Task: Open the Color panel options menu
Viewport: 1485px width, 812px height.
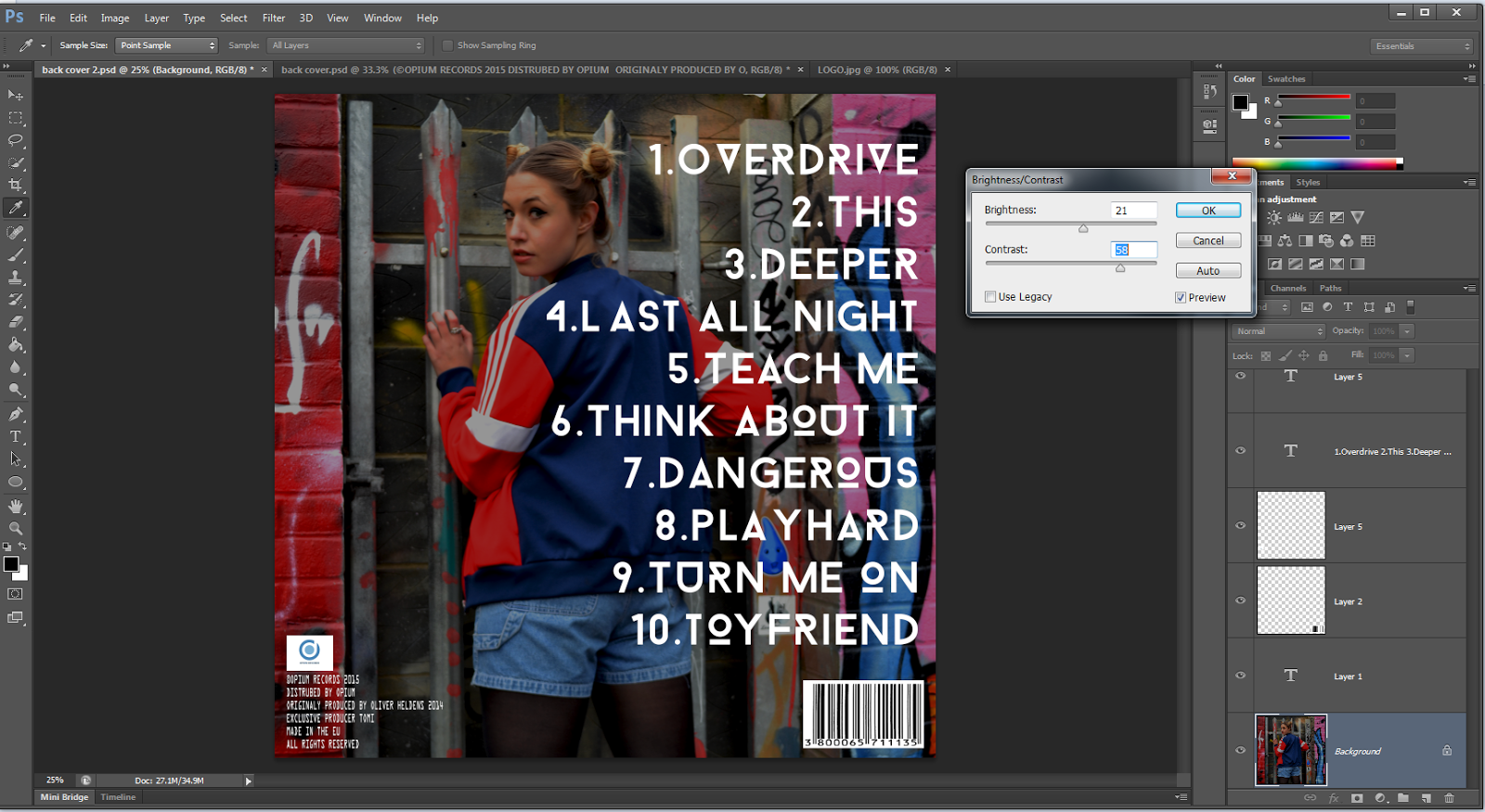Action: click(1469, 79)
